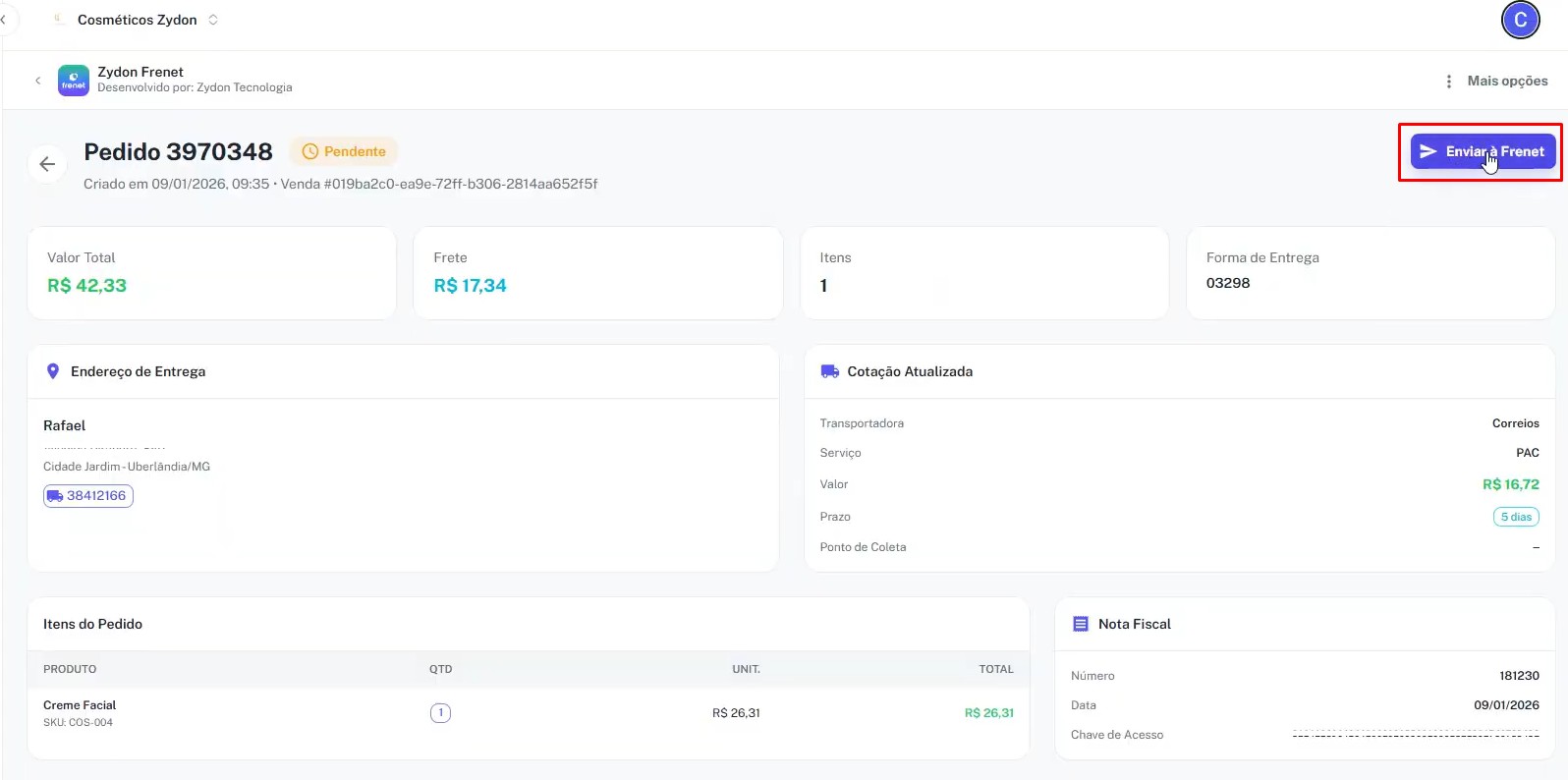Click the clock icon in Pendente badge
1568x780 pixels.
coord(310,151)
